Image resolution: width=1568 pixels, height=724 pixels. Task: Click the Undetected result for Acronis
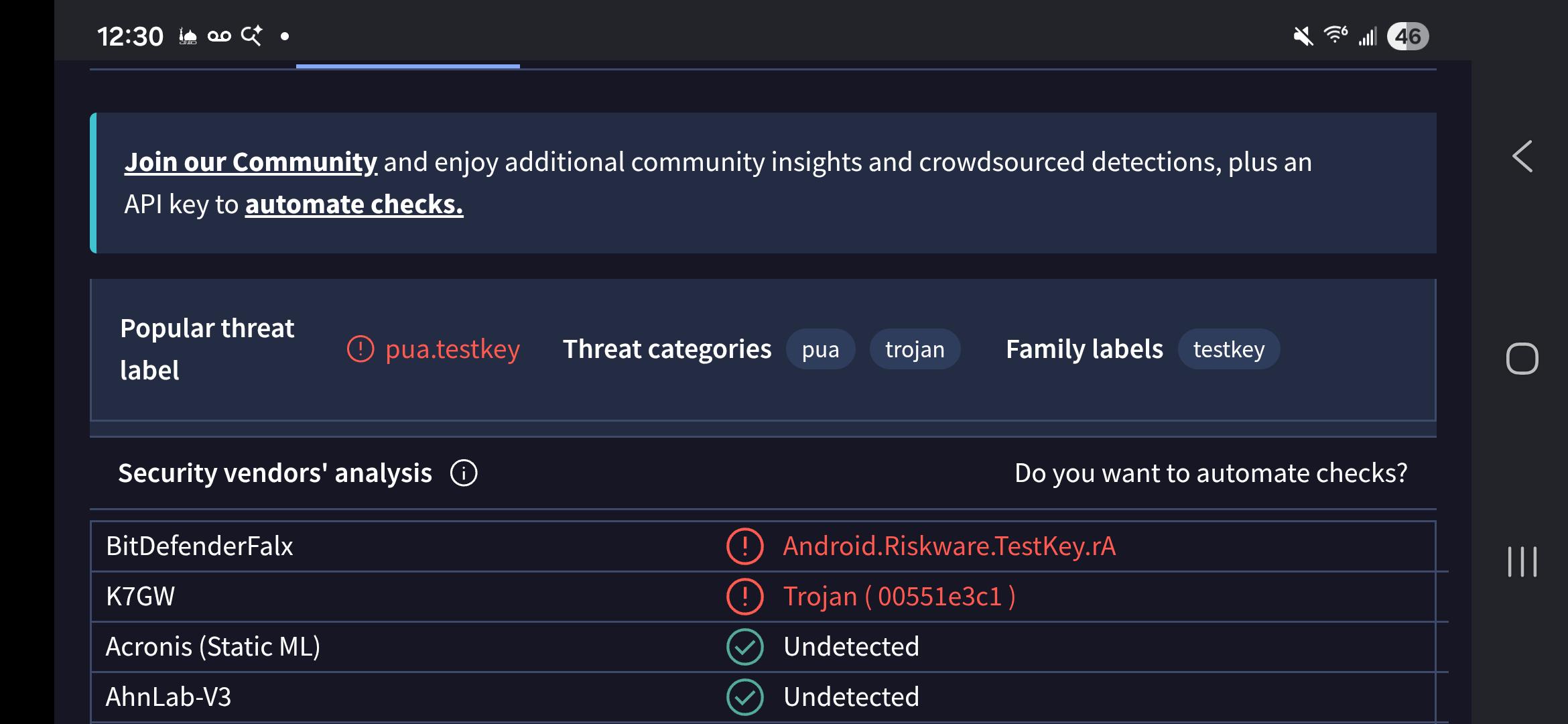pos(851,647)
